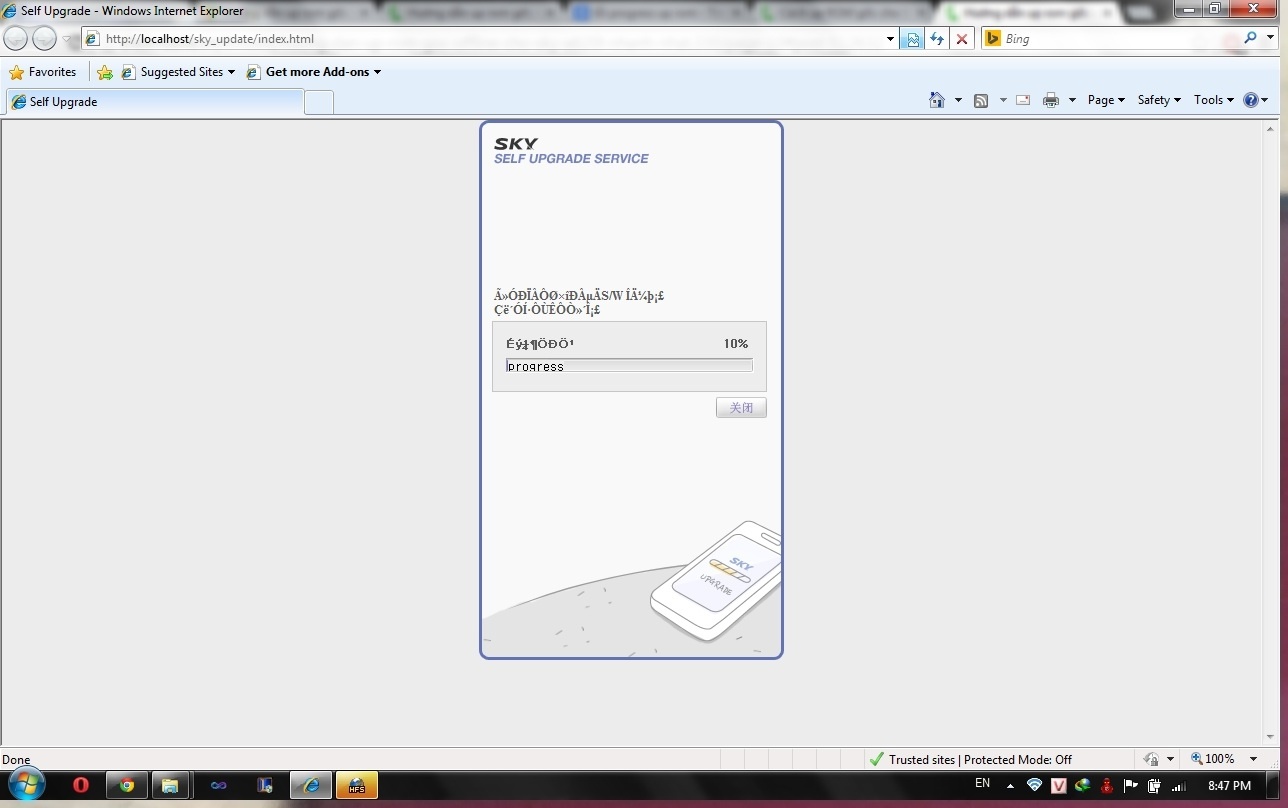Expand the Page dropdown menu
Viewport: 1288px width, 808px height.
[1106, 100]
